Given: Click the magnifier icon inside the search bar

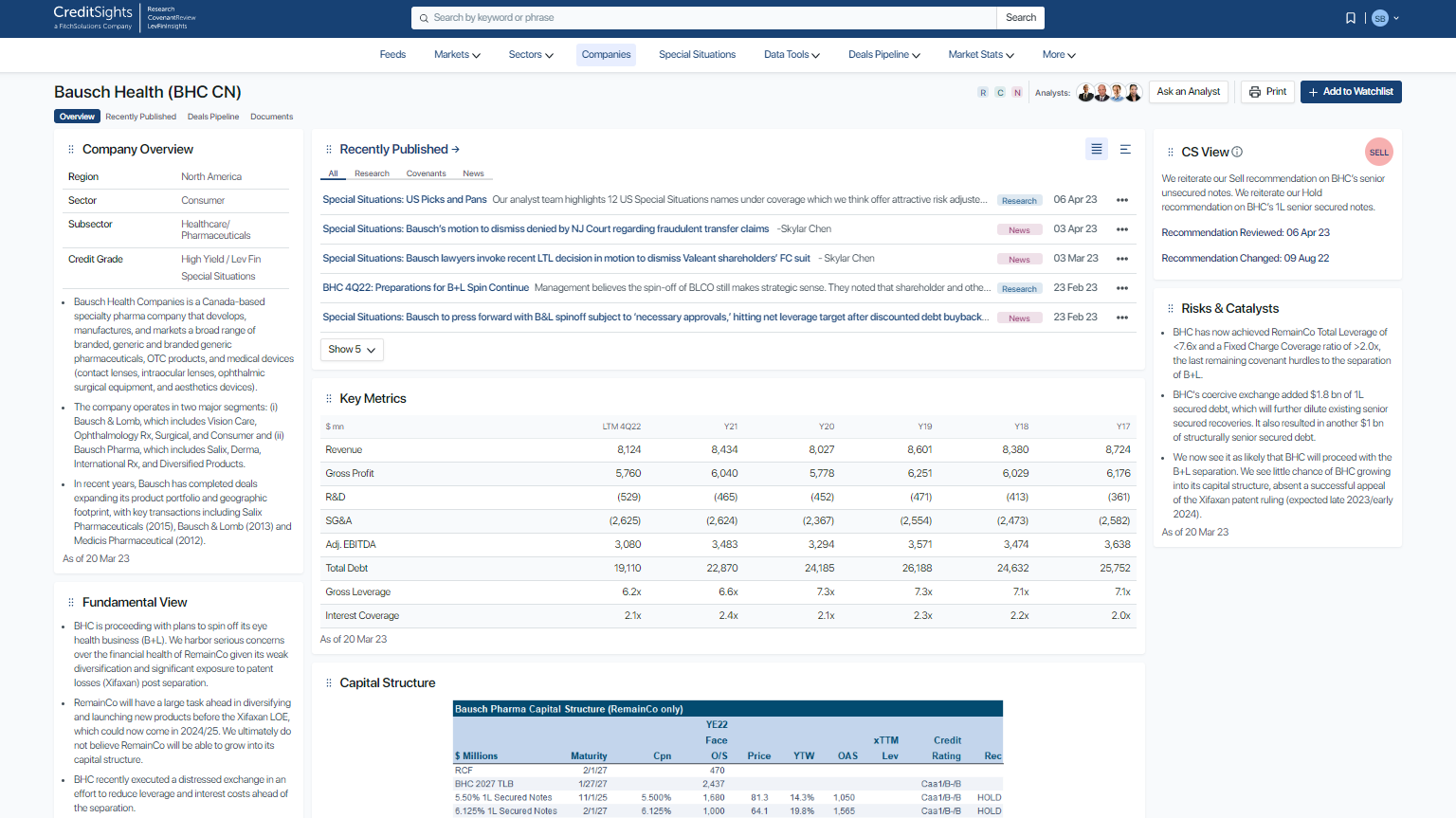Looking at the screenshot, I should point(424,17).
